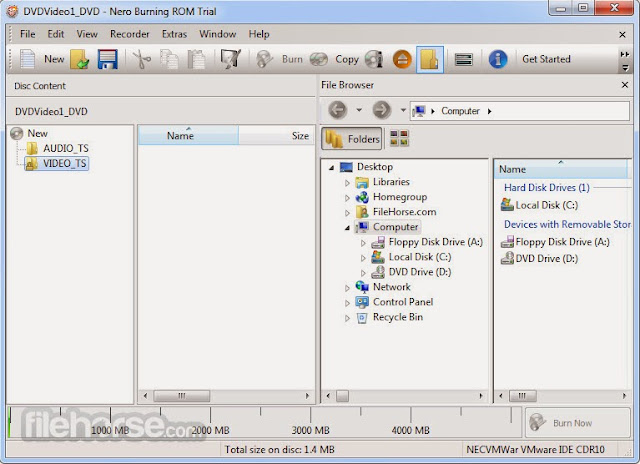
Task: Expand Local Disk (C:) tree node
Action: tap(363, 258)
